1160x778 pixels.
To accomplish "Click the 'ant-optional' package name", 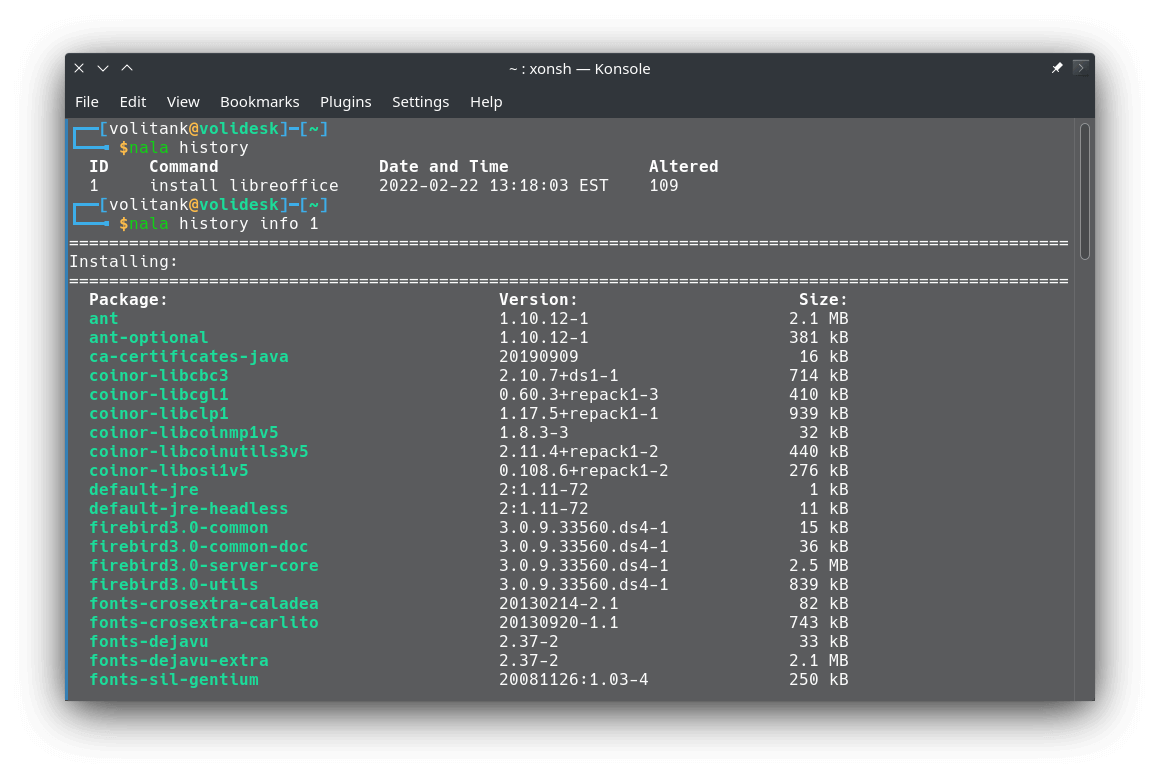I will coord(149,338).
